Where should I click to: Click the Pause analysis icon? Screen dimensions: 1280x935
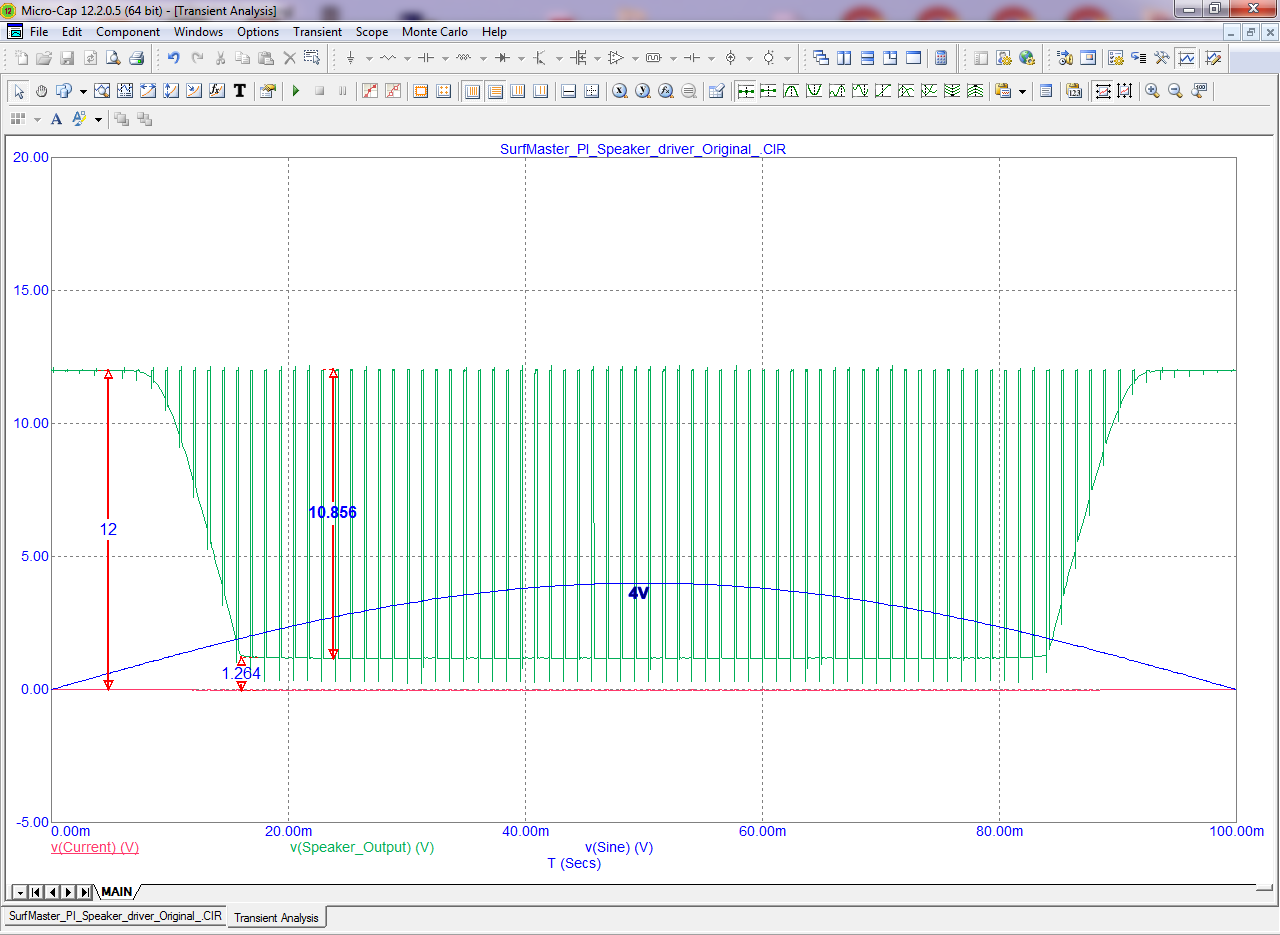coord(342,91)
